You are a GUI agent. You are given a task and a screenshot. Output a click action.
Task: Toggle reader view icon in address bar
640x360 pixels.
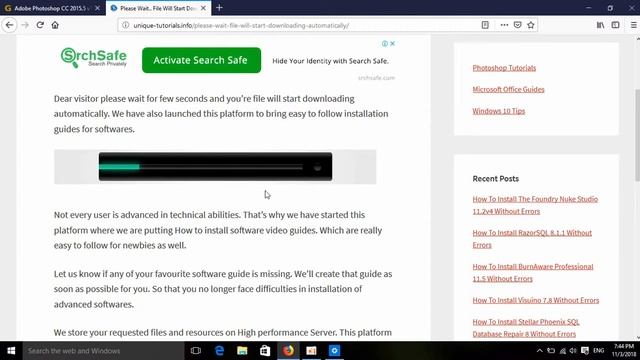[x=485, y=25]
